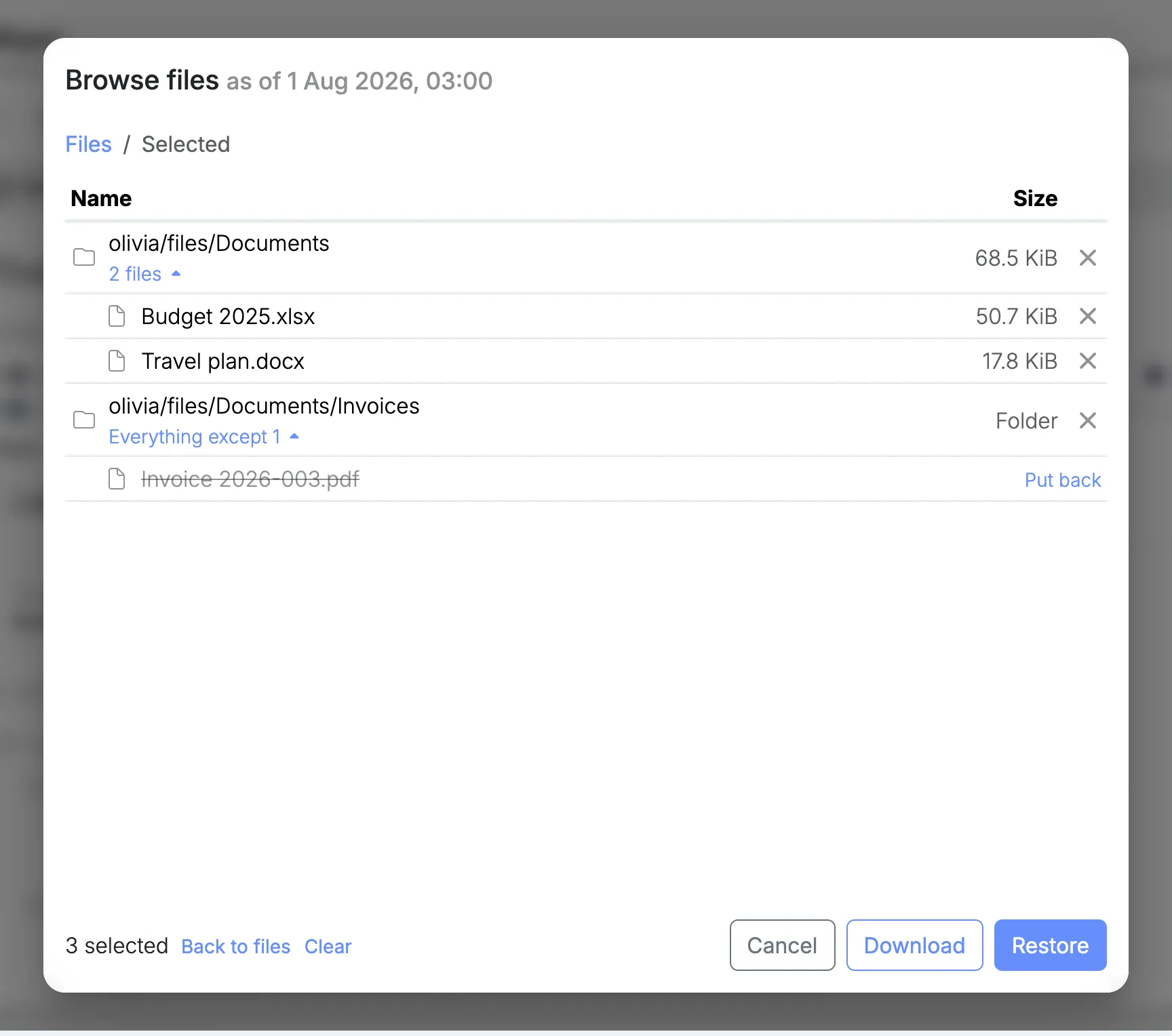
Task: Remove the Invoices folder with X icon
Action: click(1088, 420)
